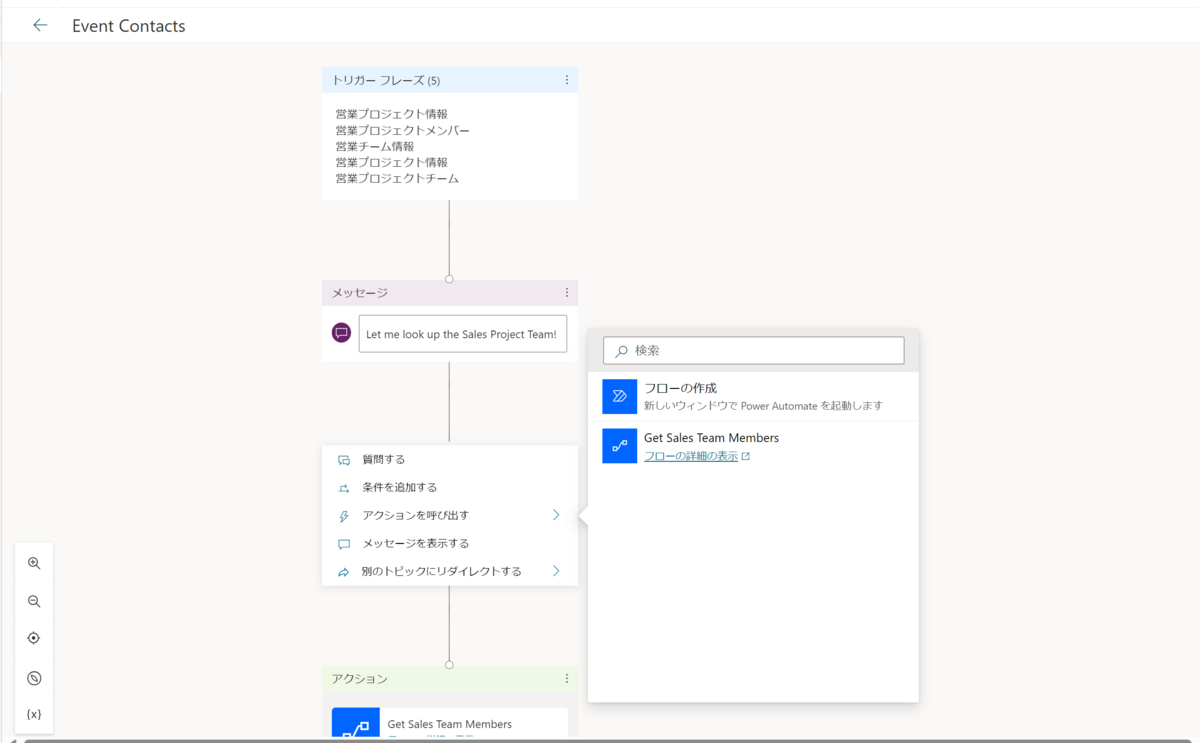Open kebab menu on the アクション node

[567, 678]
